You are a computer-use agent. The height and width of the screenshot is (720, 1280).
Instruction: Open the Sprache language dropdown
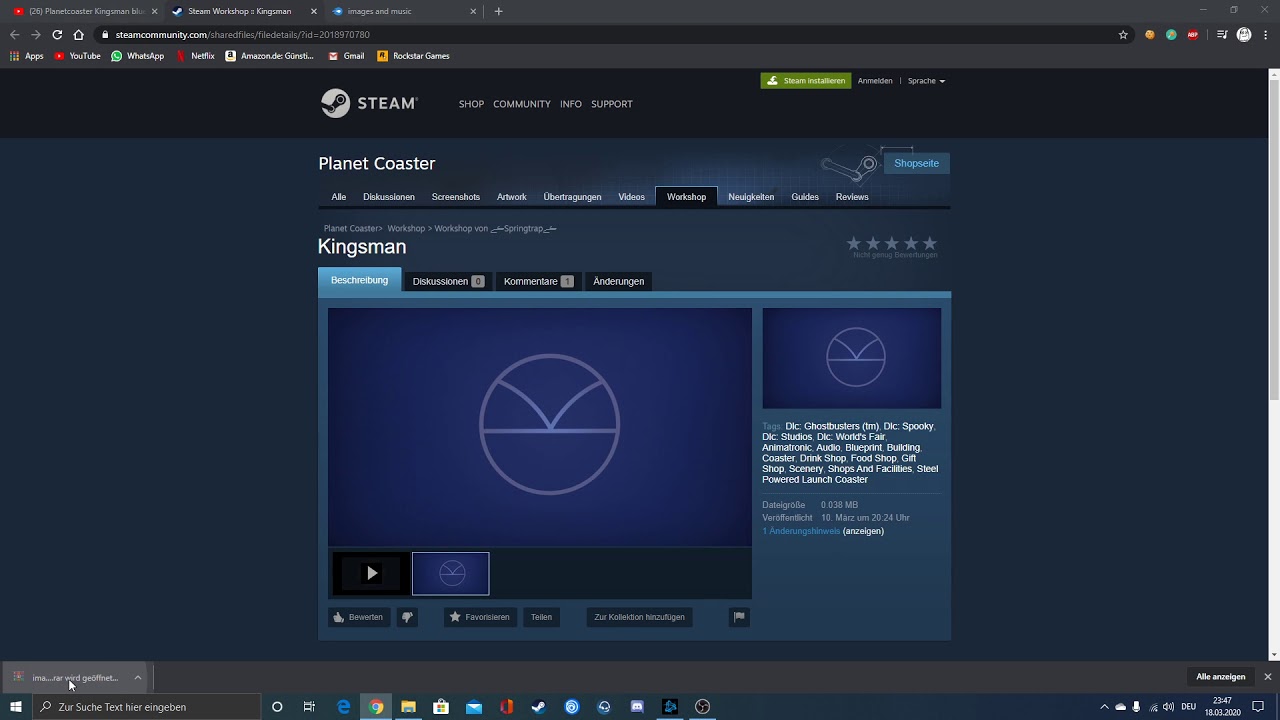point(926,81)
